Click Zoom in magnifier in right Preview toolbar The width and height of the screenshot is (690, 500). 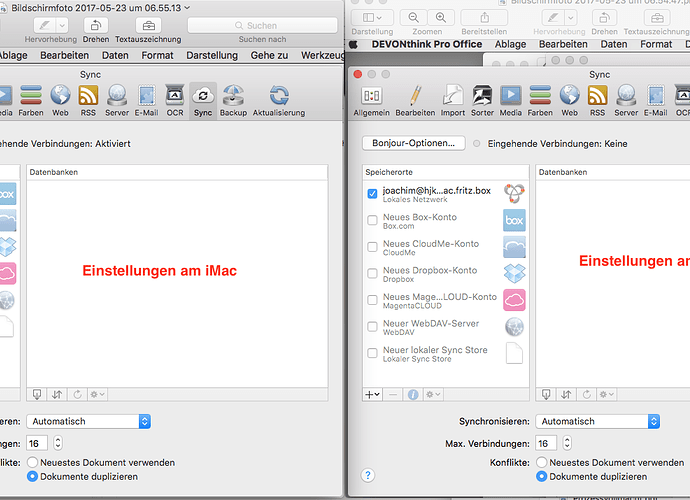tap(440, 18)
